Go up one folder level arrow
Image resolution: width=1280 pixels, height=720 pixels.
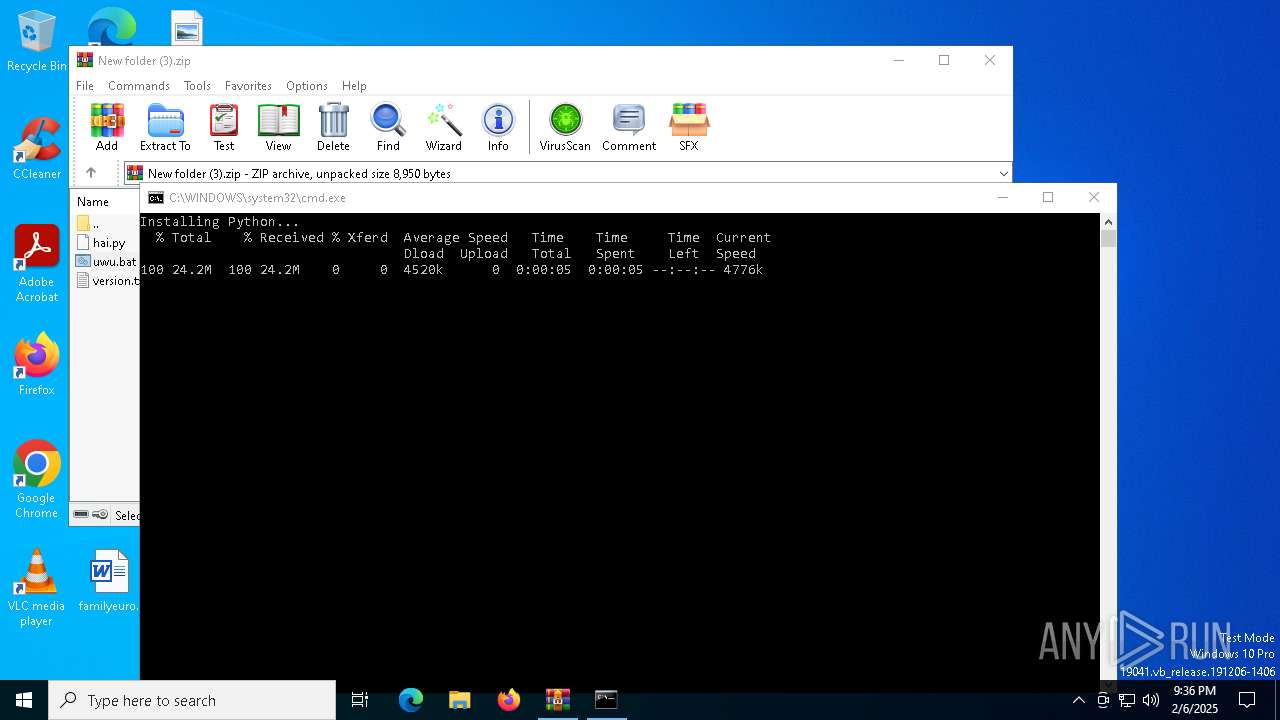pyautogui.click(x=91, y=173)
